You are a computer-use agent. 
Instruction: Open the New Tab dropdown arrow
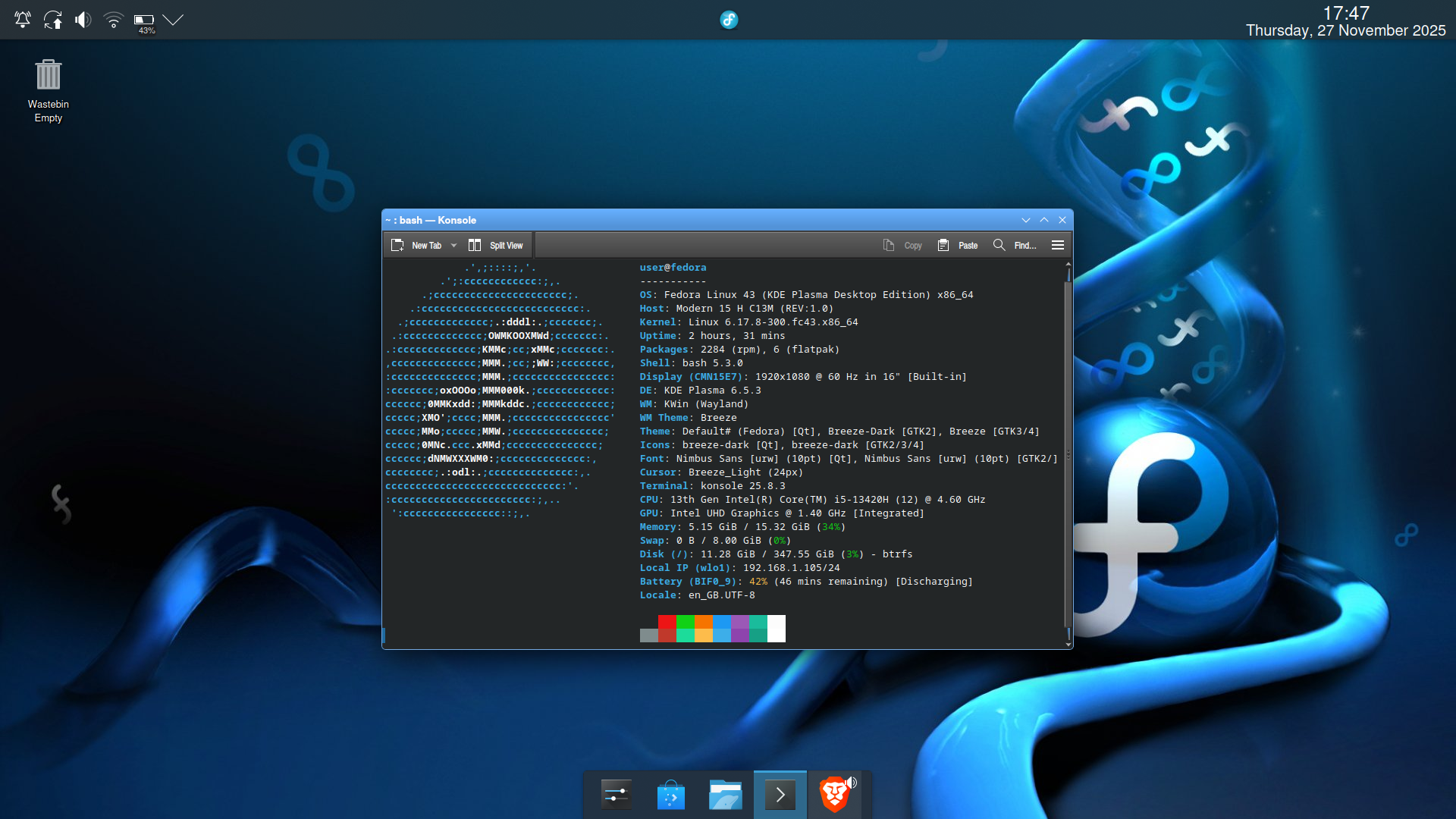pyautogui.click(x=453, y=245)
